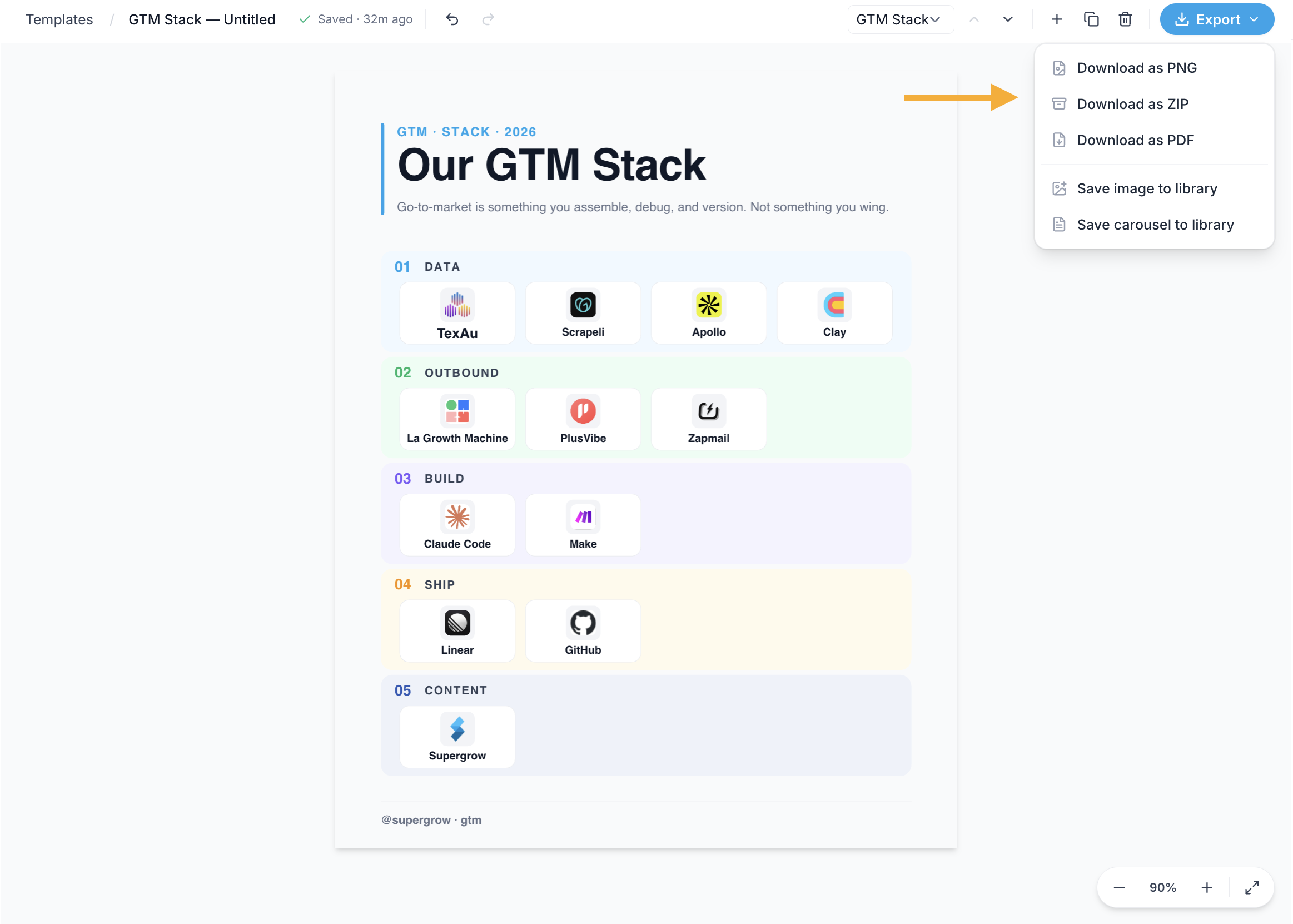
Task: Move to next slide with down chevron
Action: 1008,19
